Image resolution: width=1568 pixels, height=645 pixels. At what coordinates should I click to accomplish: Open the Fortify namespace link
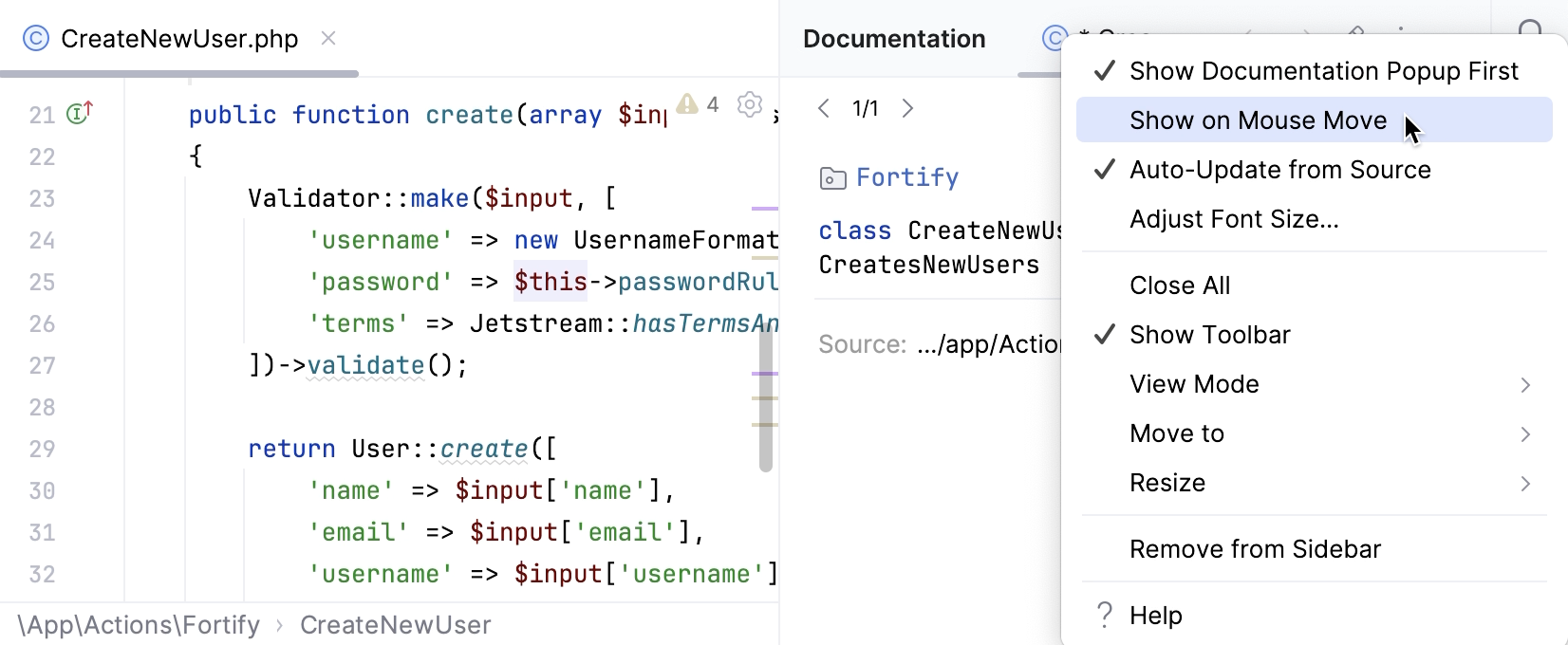click(907, 177)
